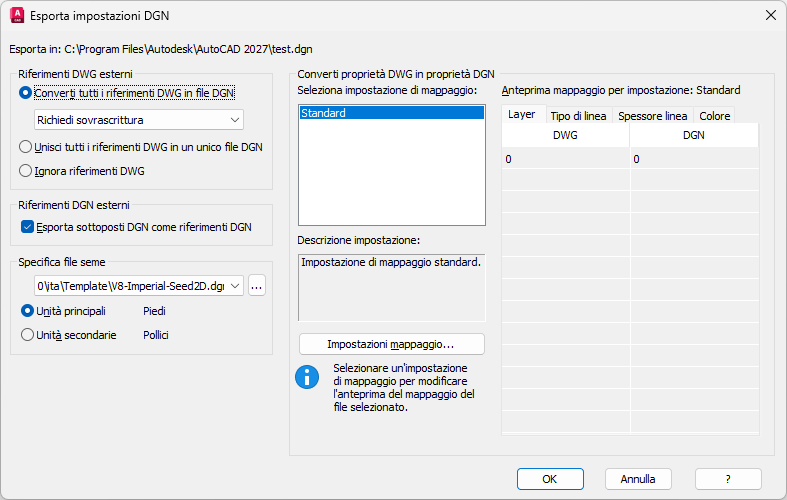The height and width of the screenshot is (500, 787).
Task: Select Unità principali radio button
Action: [x=27, y=311]
